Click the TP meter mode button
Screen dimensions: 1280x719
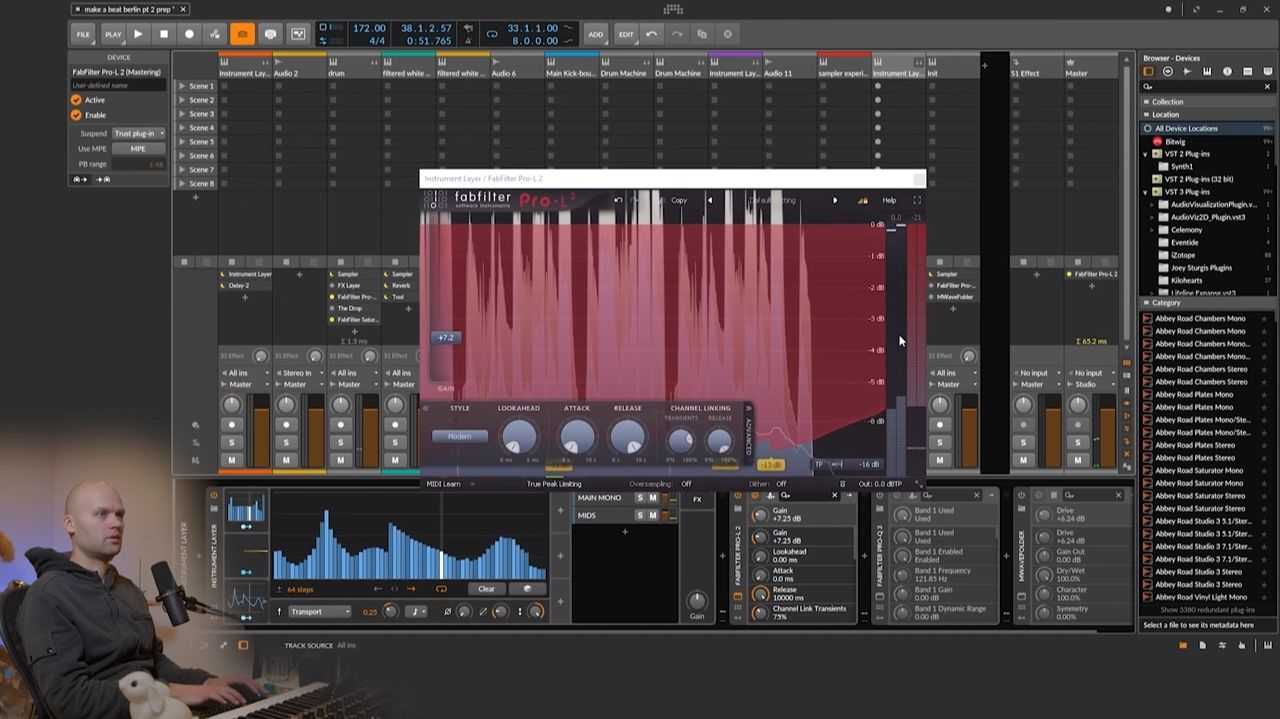pos(819,464)
